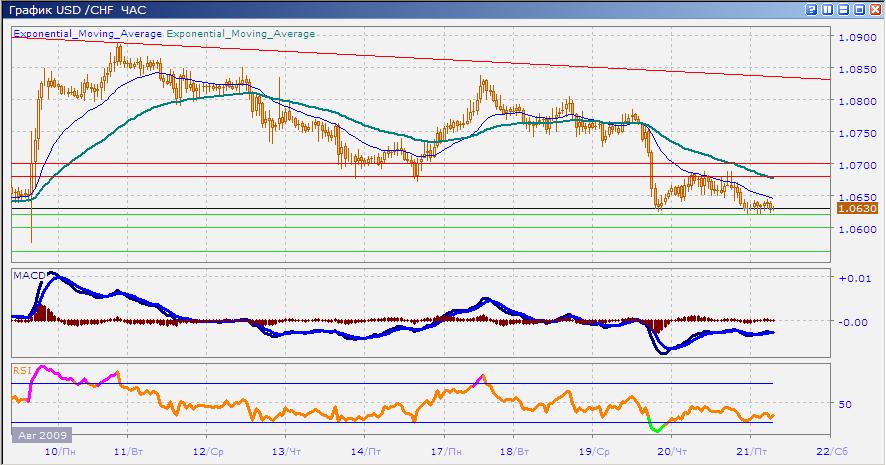This screenshot has width=886, height=465.
Task: Click the 1.0900 price axis label
Action: point(857,38)
